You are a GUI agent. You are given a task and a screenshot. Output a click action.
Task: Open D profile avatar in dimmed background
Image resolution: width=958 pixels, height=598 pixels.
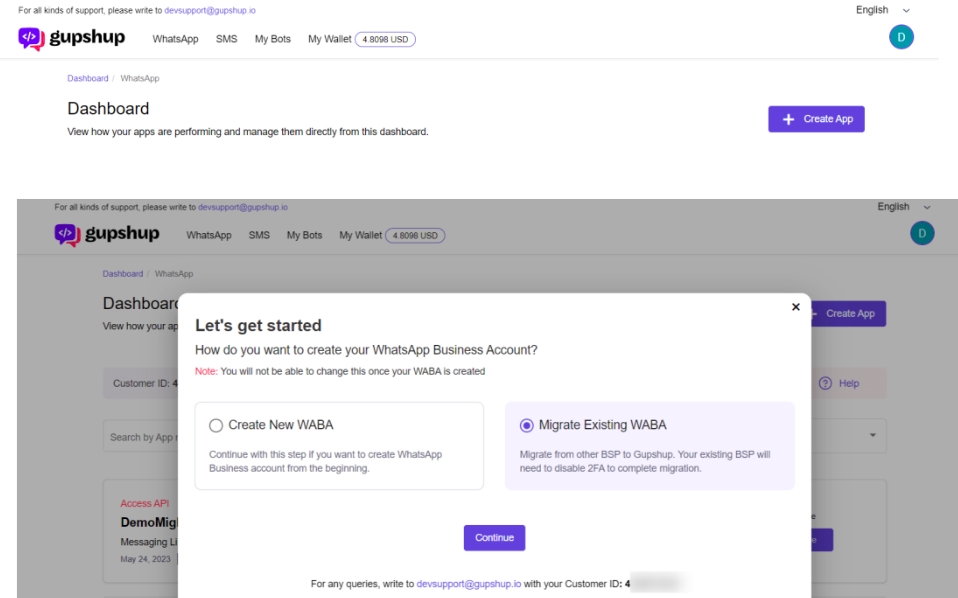pos(922,233)
